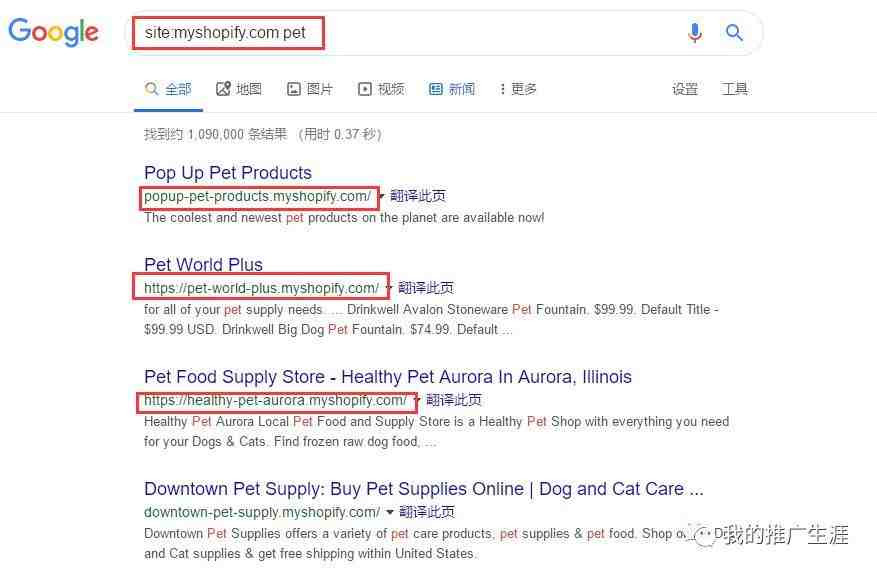
Task: Expand dropdown arrow beside downtown-pet-supply URL
Action: click(x=390, y=512)
